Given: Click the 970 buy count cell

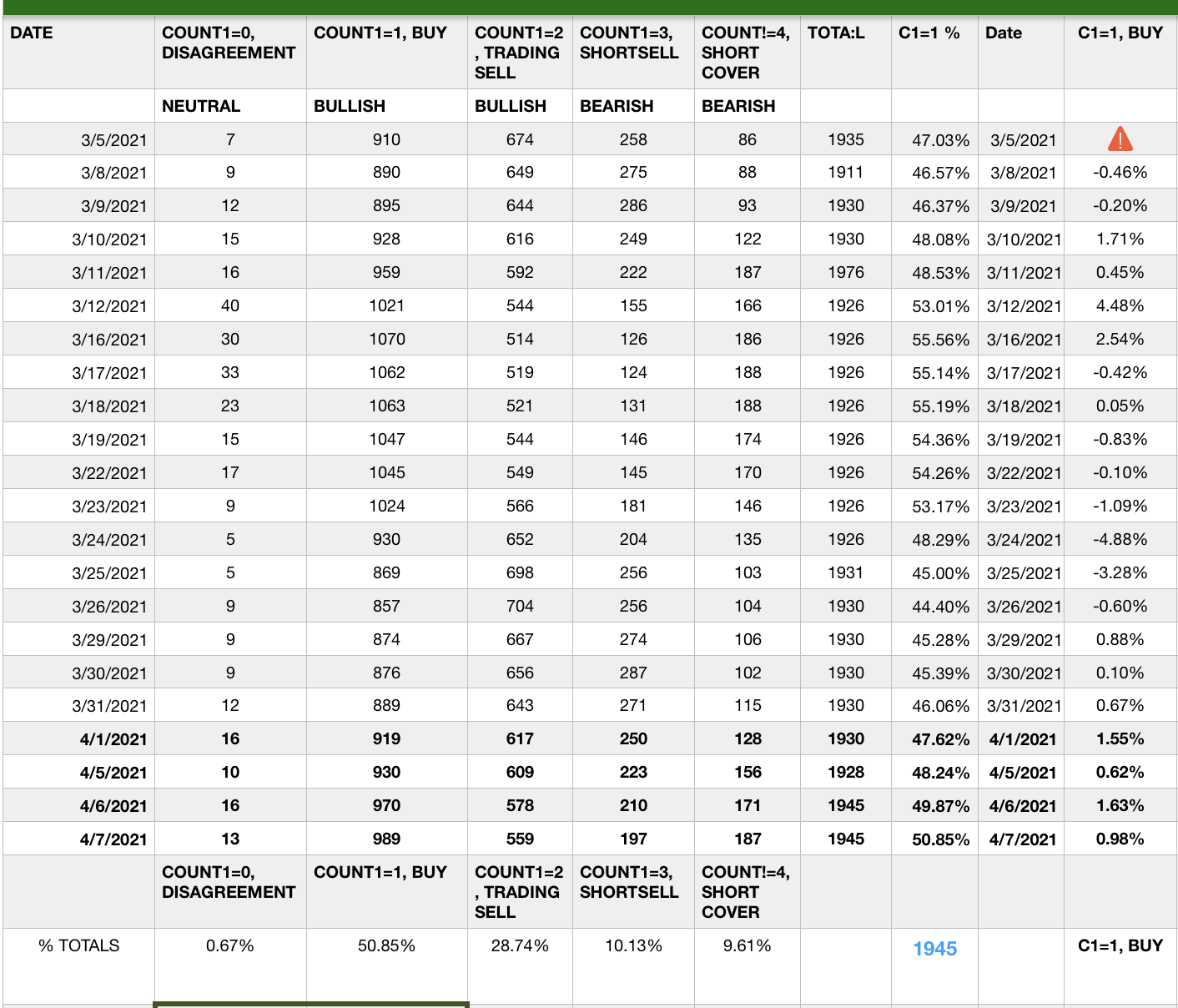Looking at the screenshot, I should click(386, 806).
